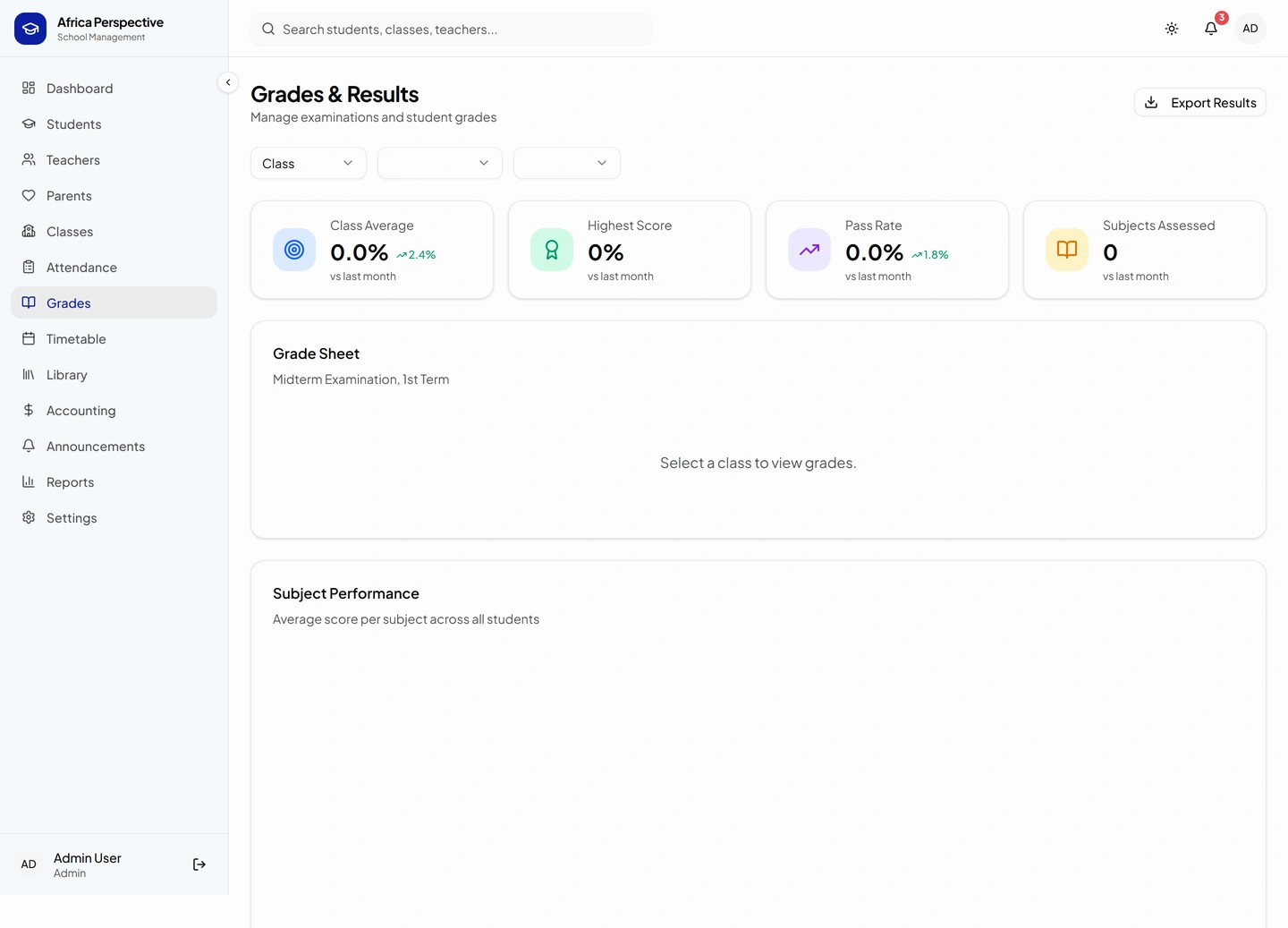Click the 'Midterm Examination, 1st Term' subtitle
The image size is (1288, 928).
click(x=360, y=379)
